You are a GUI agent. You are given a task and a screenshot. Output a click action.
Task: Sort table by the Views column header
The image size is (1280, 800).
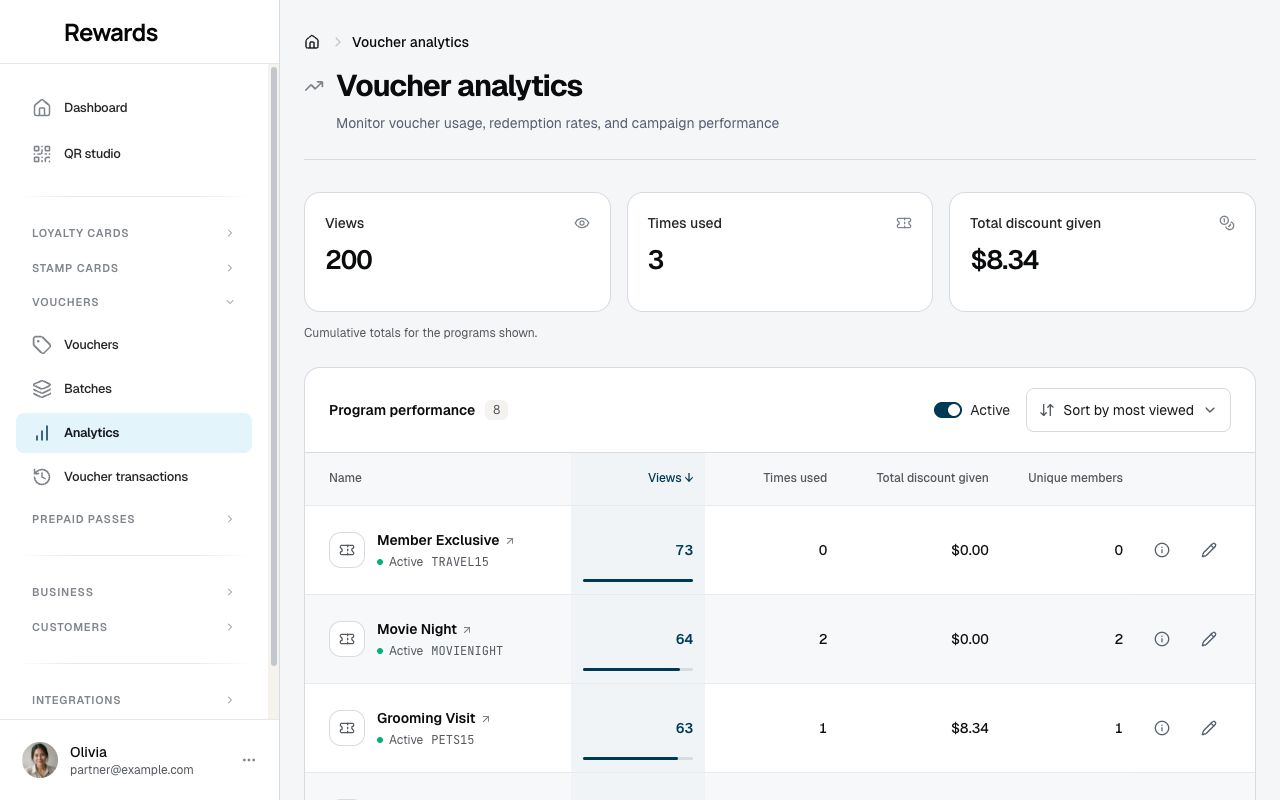coord(670,478)
